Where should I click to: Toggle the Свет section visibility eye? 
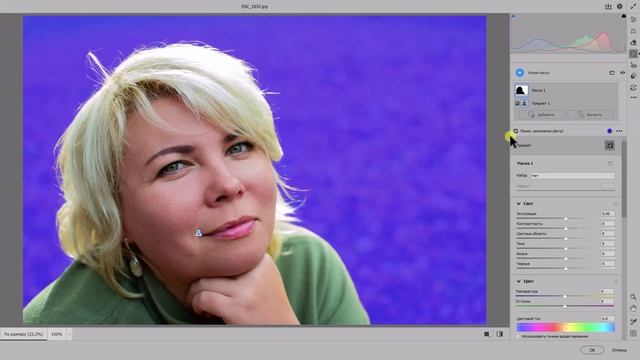point(615,203)
